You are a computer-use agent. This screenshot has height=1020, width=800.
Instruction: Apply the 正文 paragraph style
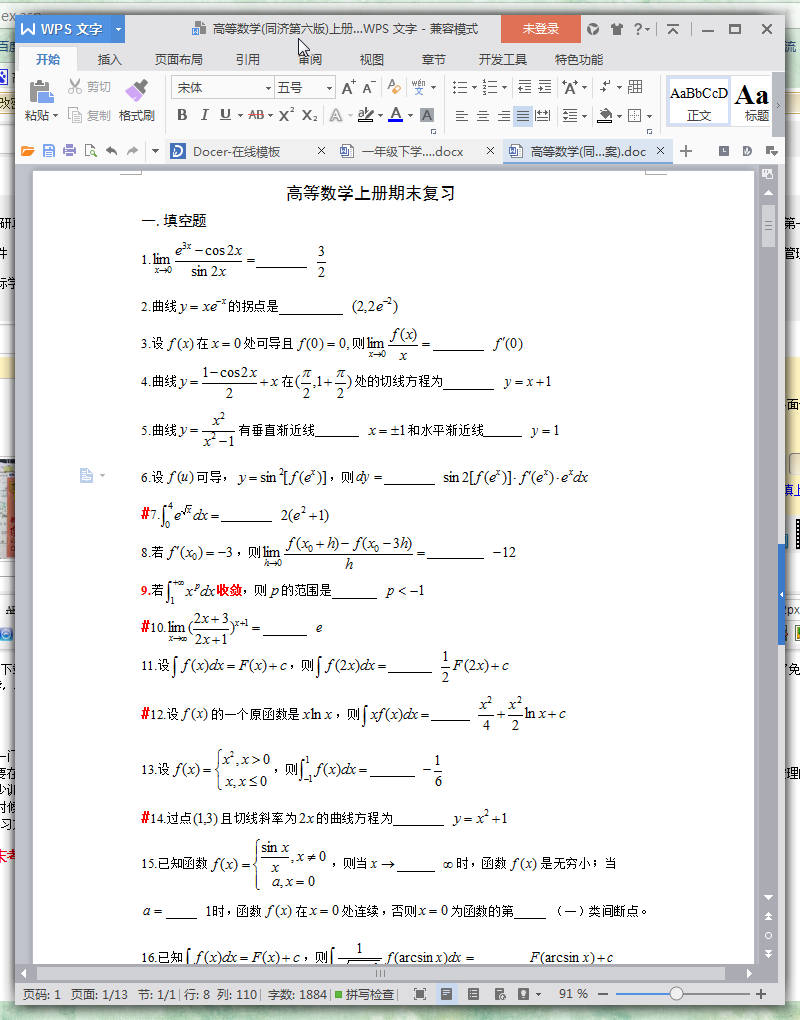pyautogui.click(x=698, y=101)
